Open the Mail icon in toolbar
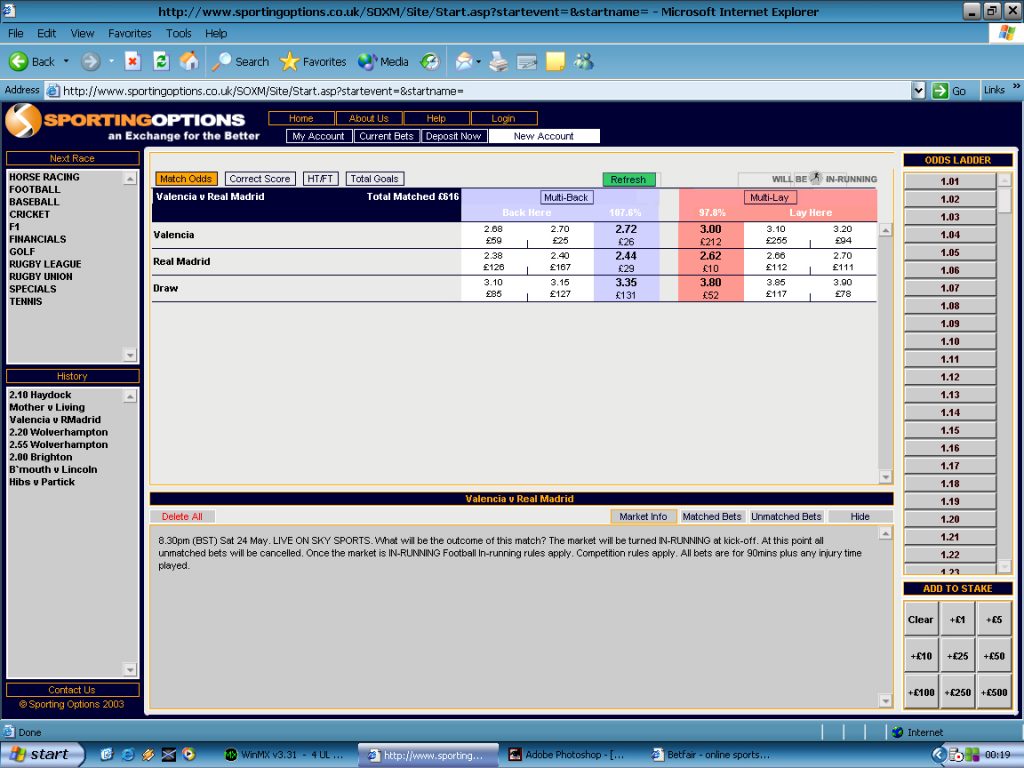 pyautogui.click(x=464, y=62)
